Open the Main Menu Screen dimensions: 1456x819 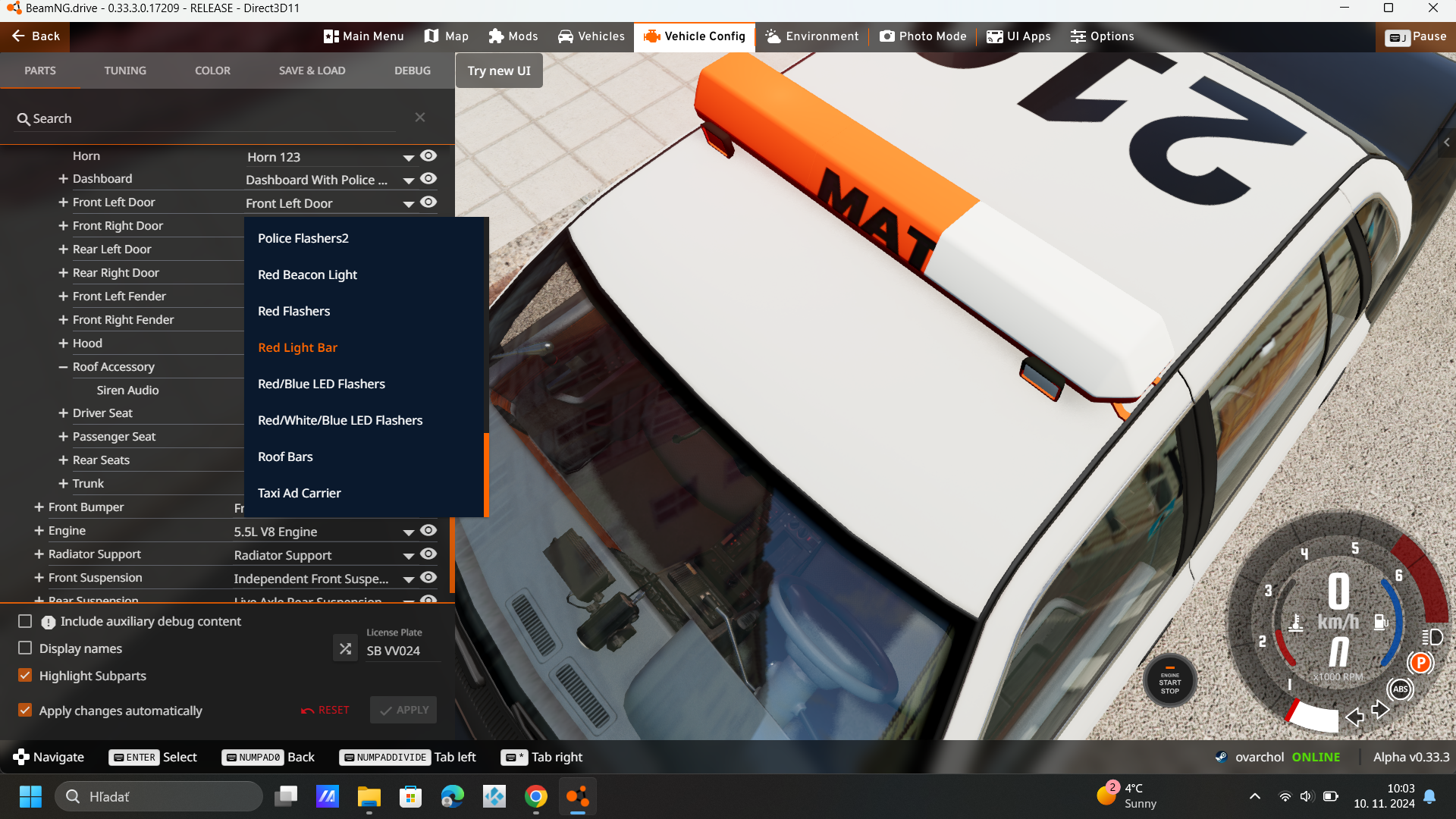363,36
